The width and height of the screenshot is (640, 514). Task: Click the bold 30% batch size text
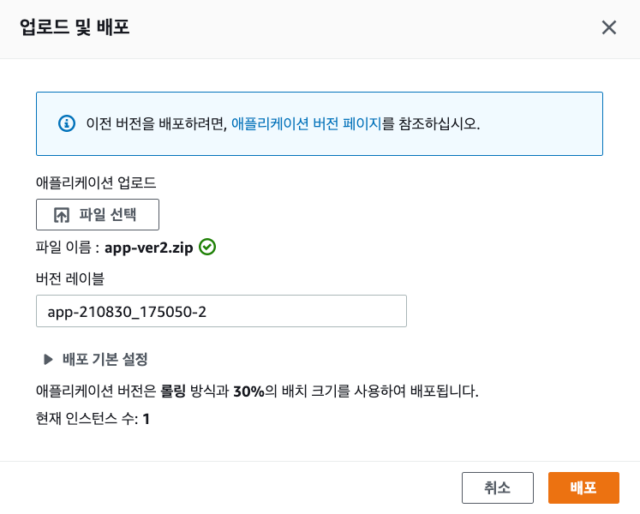point(249,391)
